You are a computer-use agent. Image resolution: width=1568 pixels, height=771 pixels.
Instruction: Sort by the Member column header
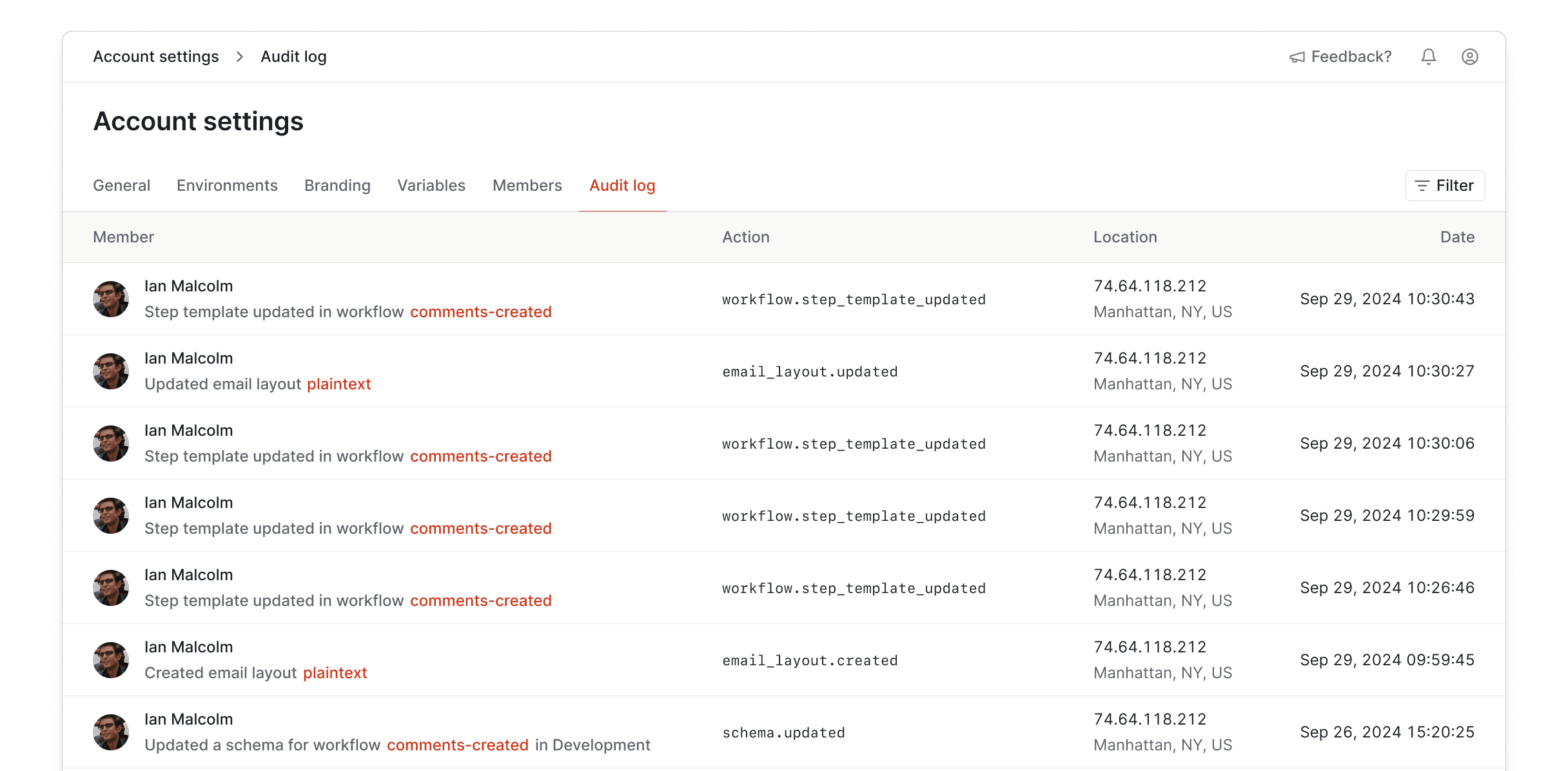click(x=123, y=237)
